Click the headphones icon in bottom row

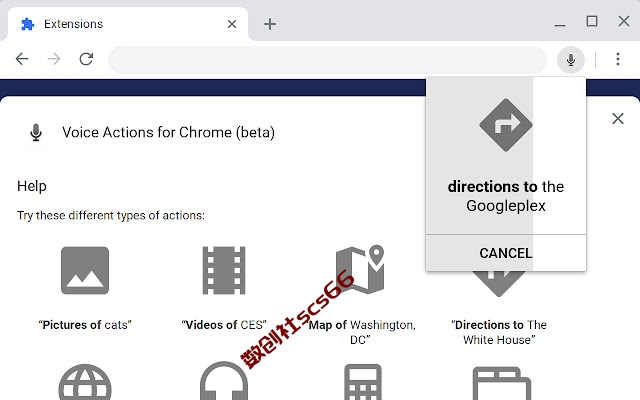coord(224,381)
